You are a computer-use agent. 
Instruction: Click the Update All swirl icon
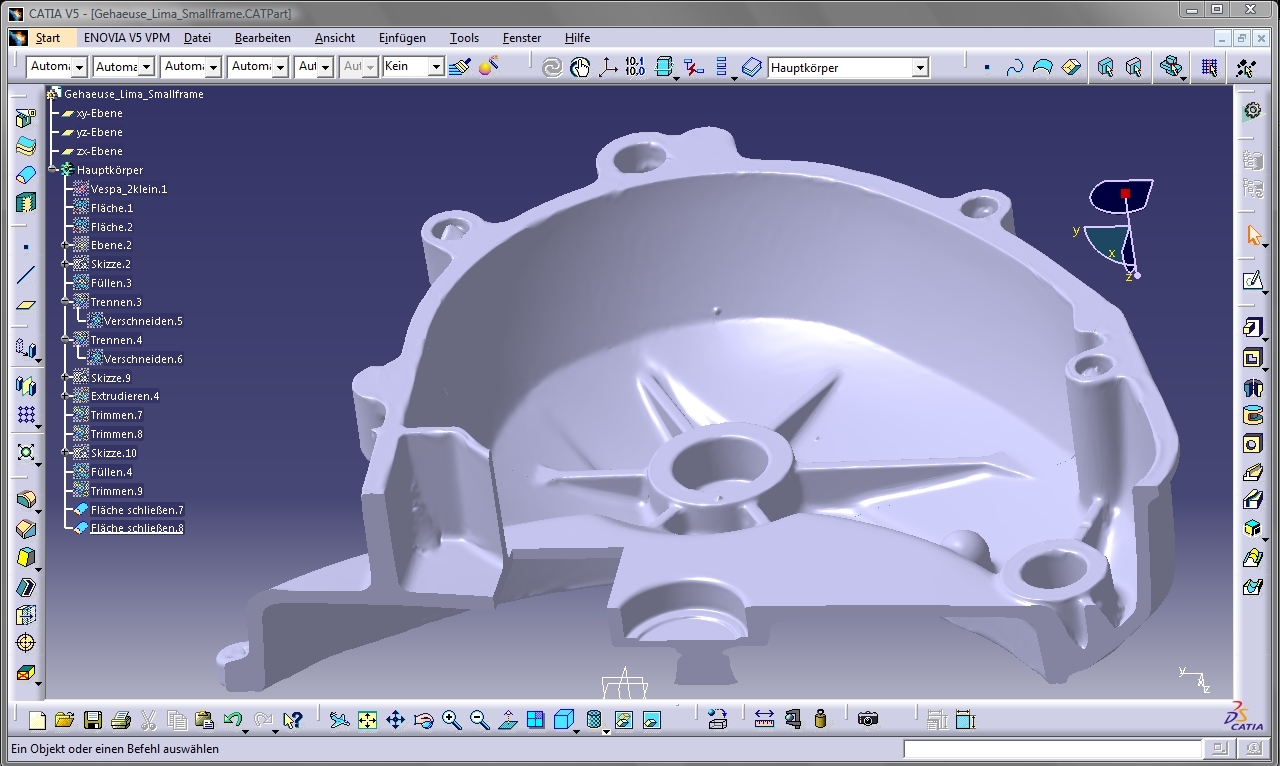pos(552,67)
